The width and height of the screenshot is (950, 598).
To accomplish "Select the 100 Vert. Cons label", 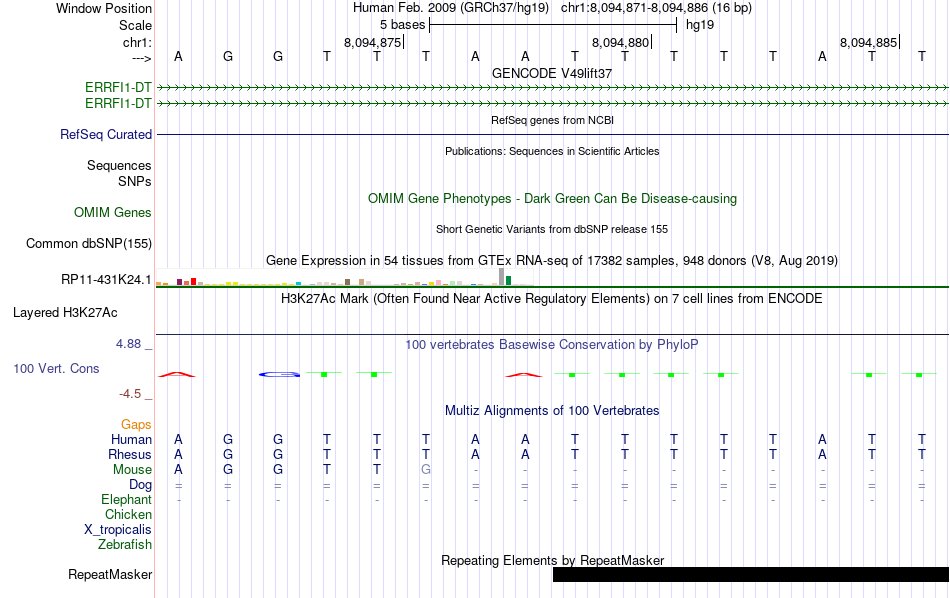I will [56, 368].
